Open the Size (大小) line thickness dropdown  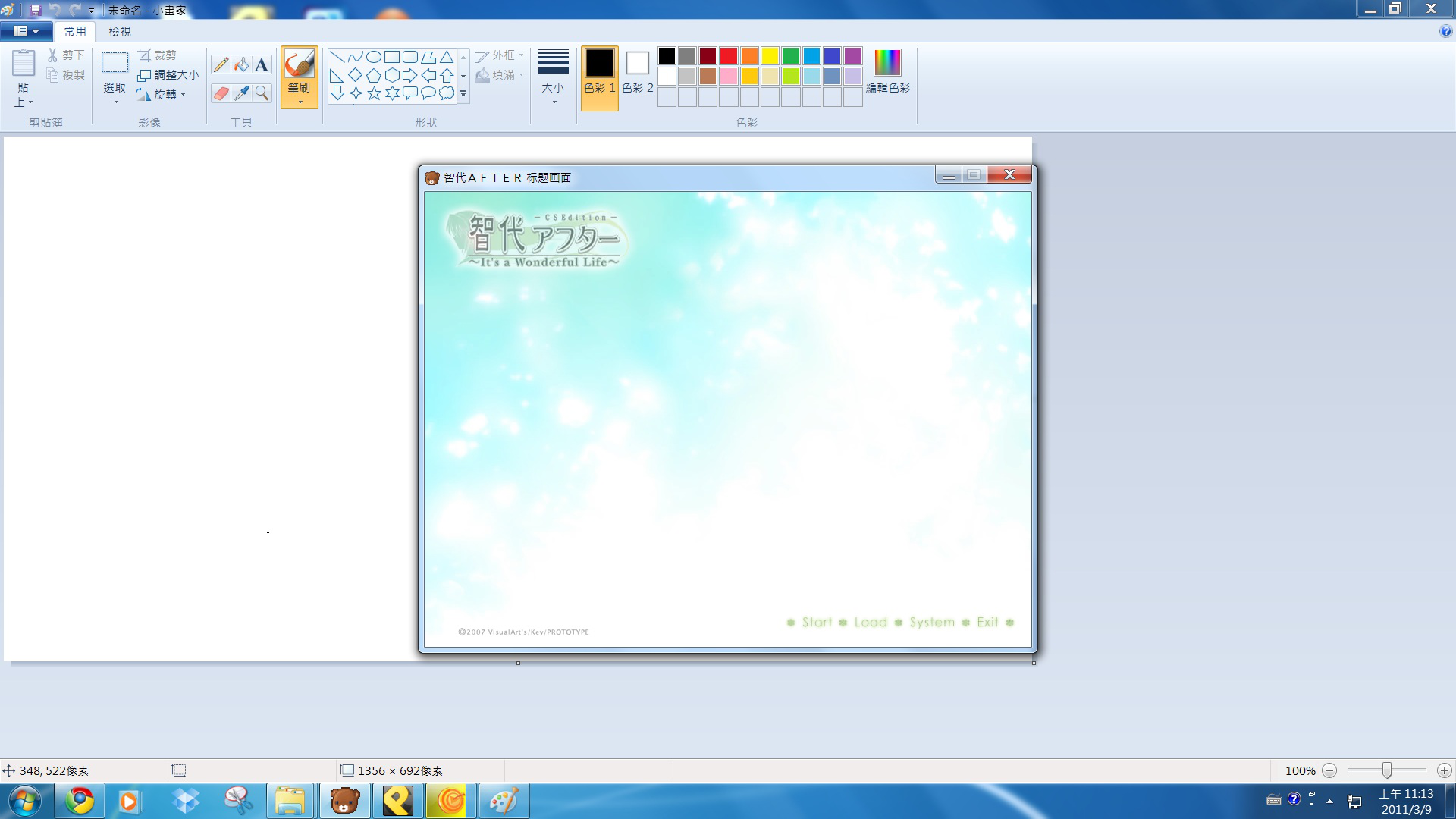(x=554, y=77)
